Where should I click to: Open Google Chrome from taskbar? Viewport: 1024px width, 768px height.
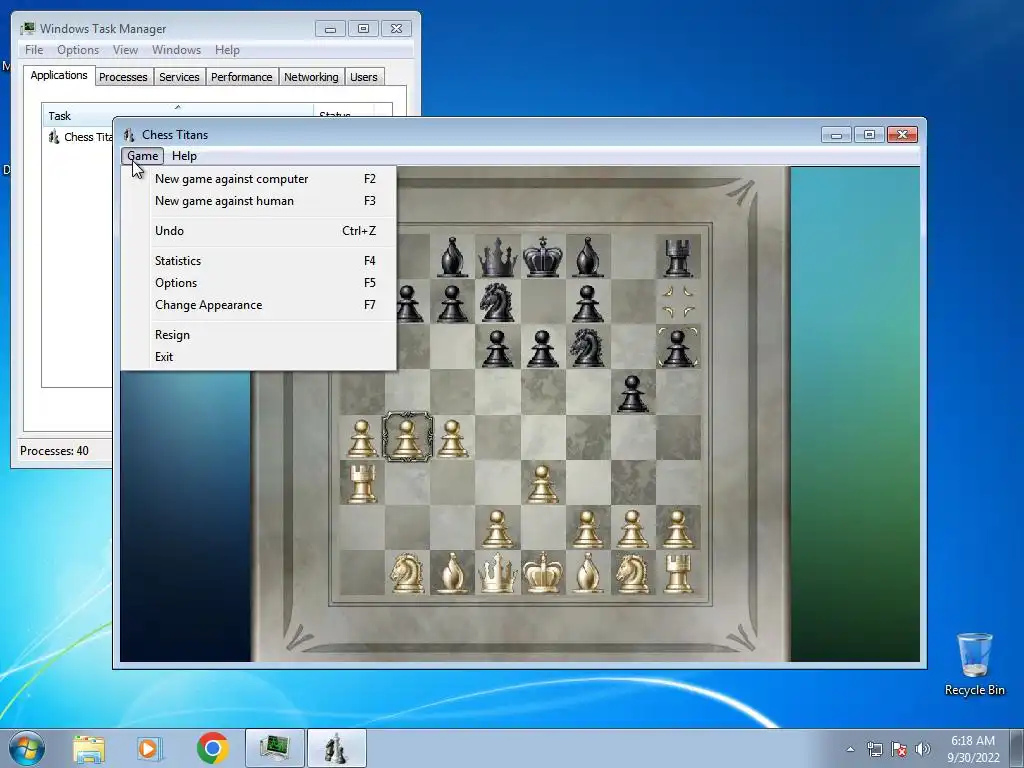click(212, 748)
